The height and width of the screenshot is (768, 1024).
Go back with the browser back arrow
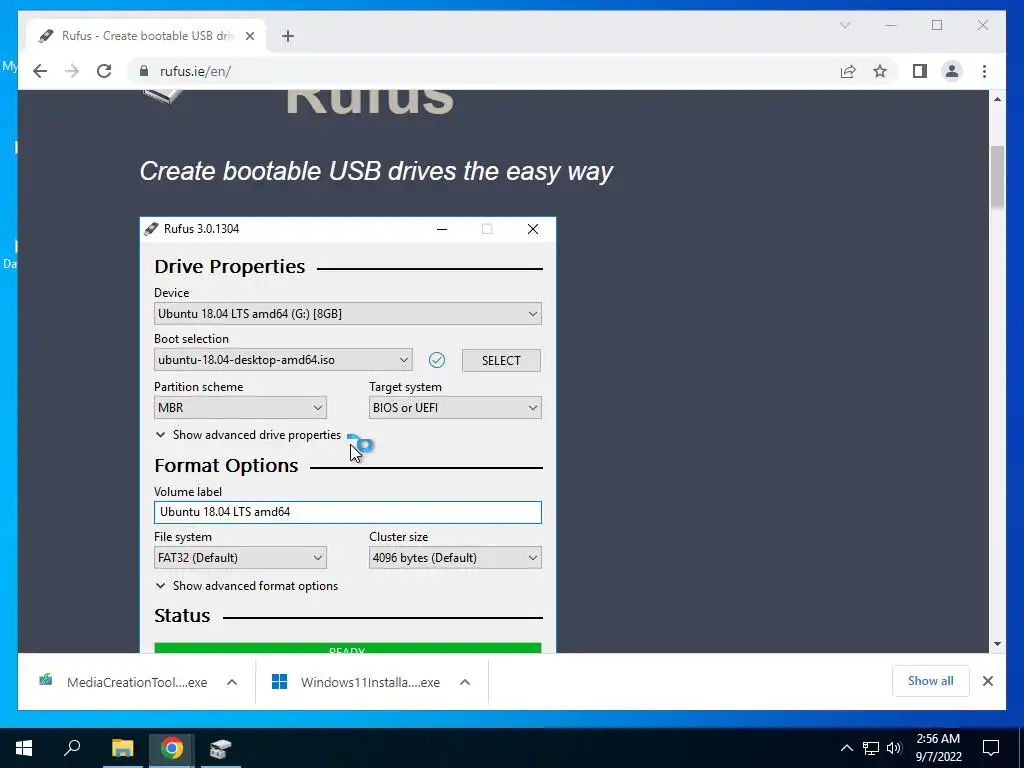click(40, 71)
